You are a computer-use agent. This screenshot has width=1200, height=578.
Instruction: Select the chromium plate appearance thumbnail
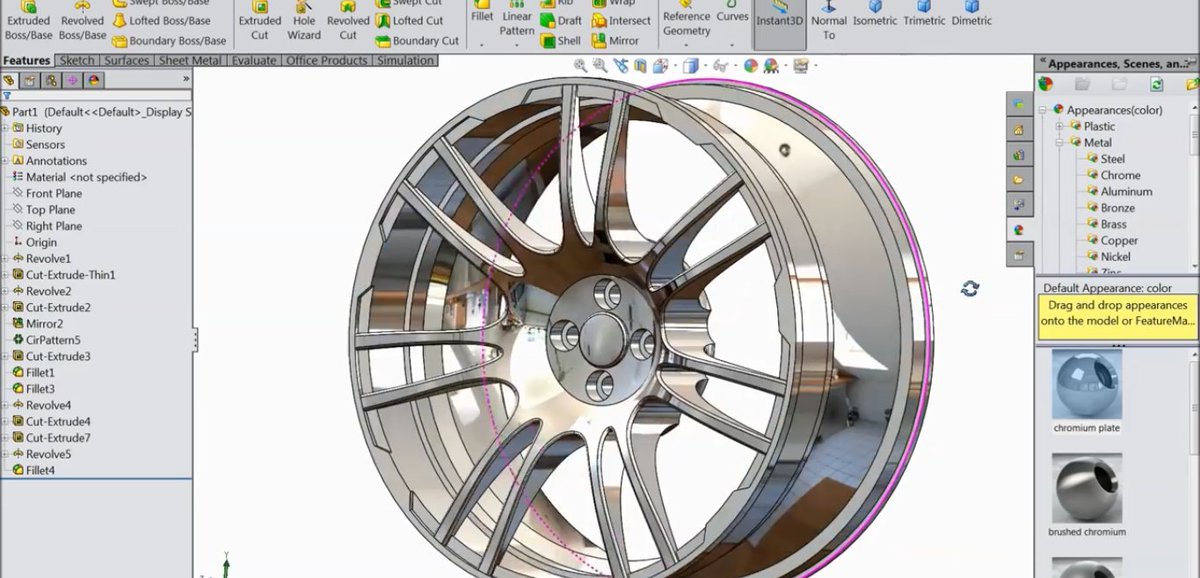[1087, 391]
